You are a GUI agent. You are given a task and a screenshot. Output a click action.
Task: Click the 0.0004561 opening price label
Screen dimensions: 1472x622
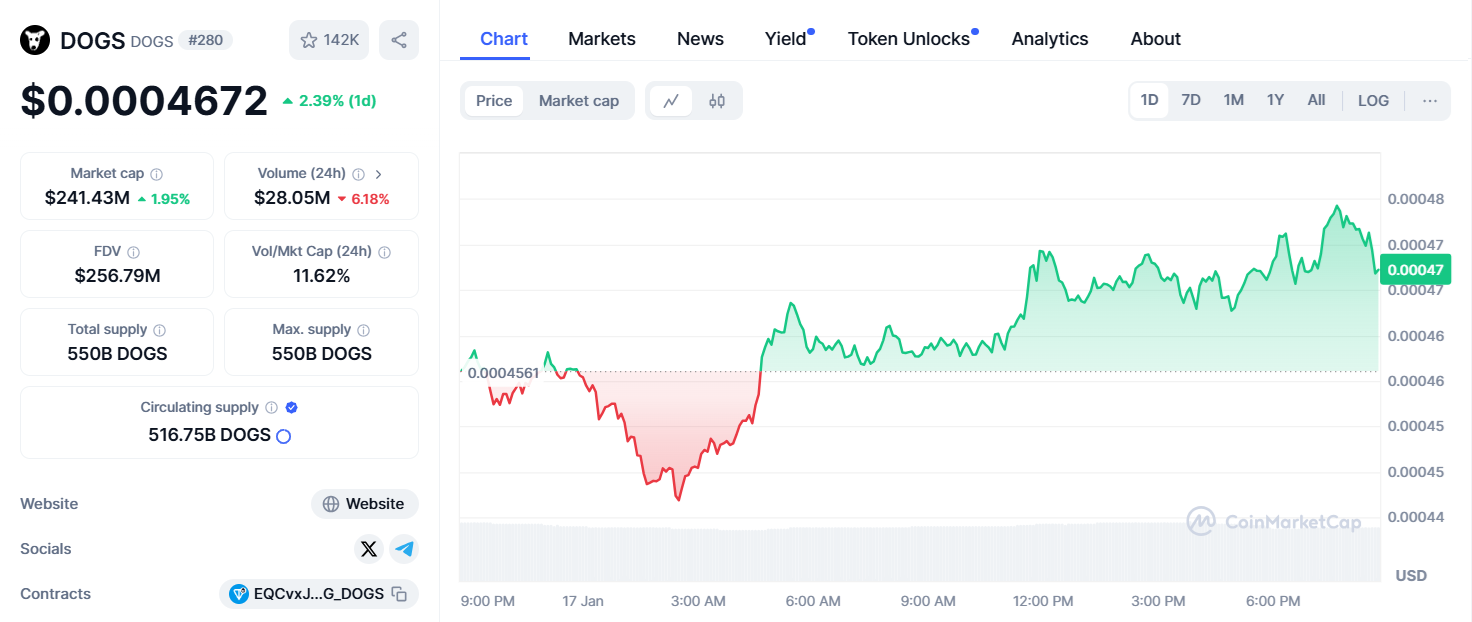click(x=503, y=373)
